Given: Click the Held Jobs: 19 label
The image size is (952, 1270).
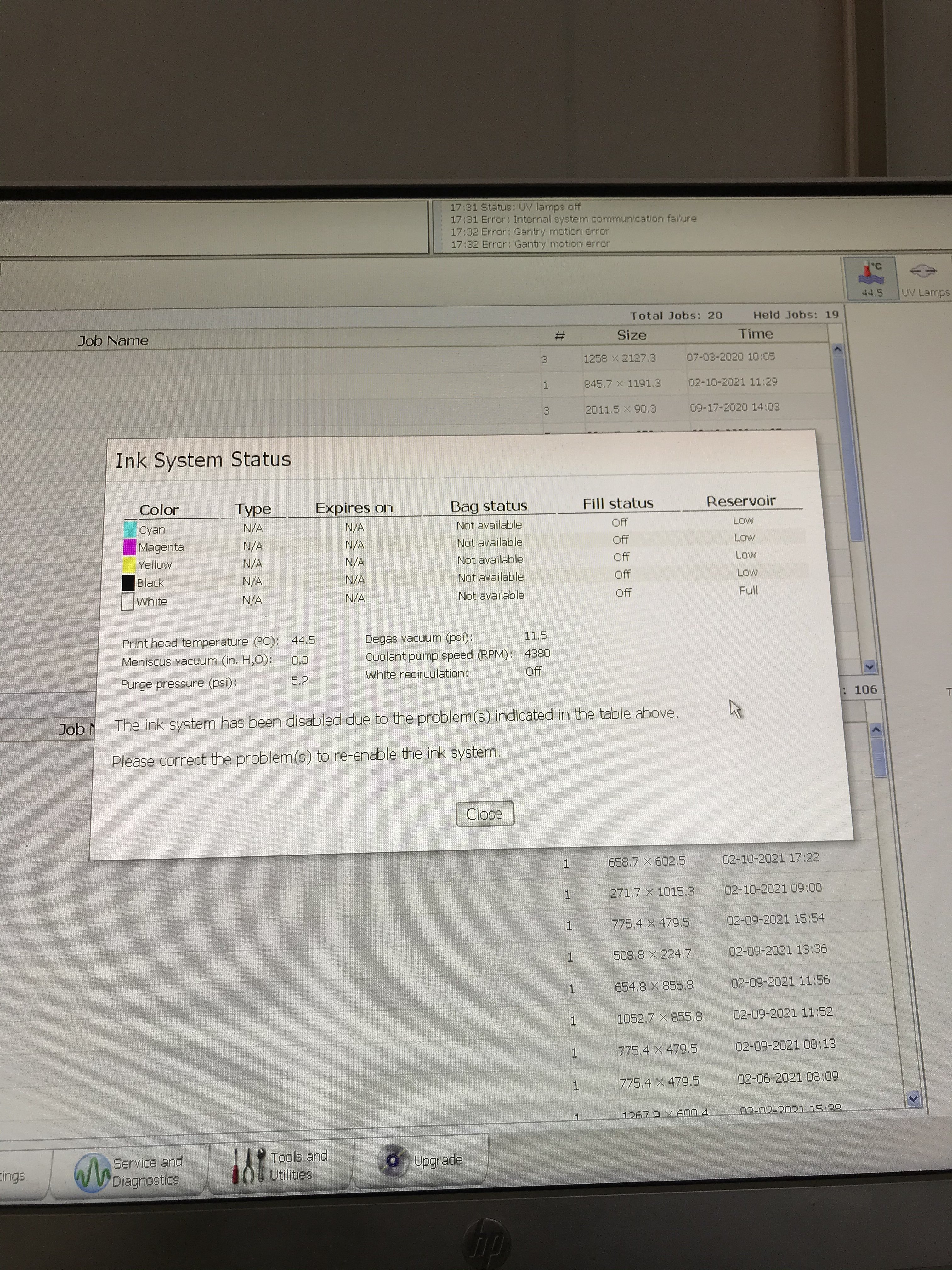Looking at the screenshot, I should pyautogui.click(x=796, y=314).
